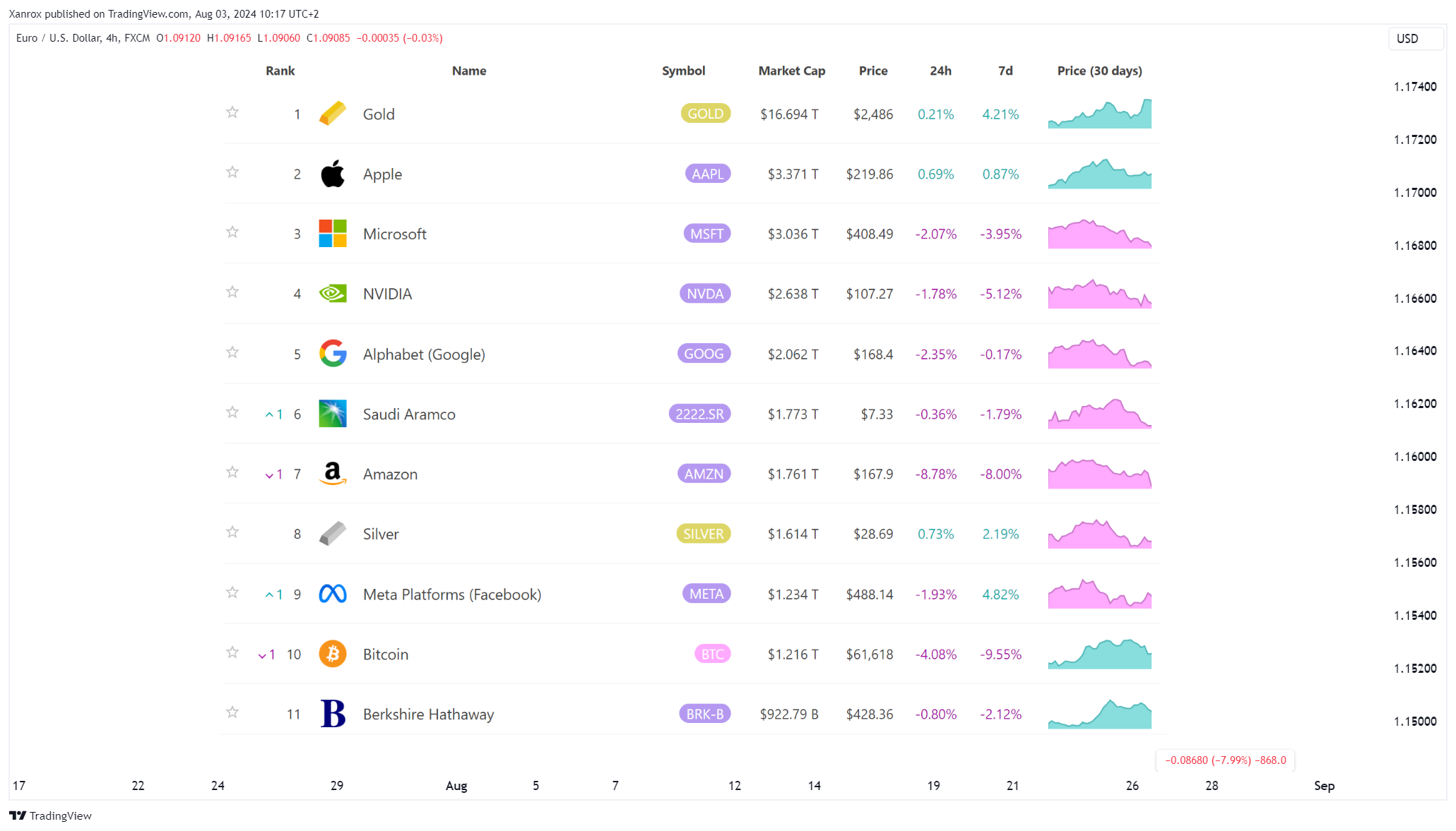Click Amazon's -8.78% 24h change
1456x831 pixels.
936,474
